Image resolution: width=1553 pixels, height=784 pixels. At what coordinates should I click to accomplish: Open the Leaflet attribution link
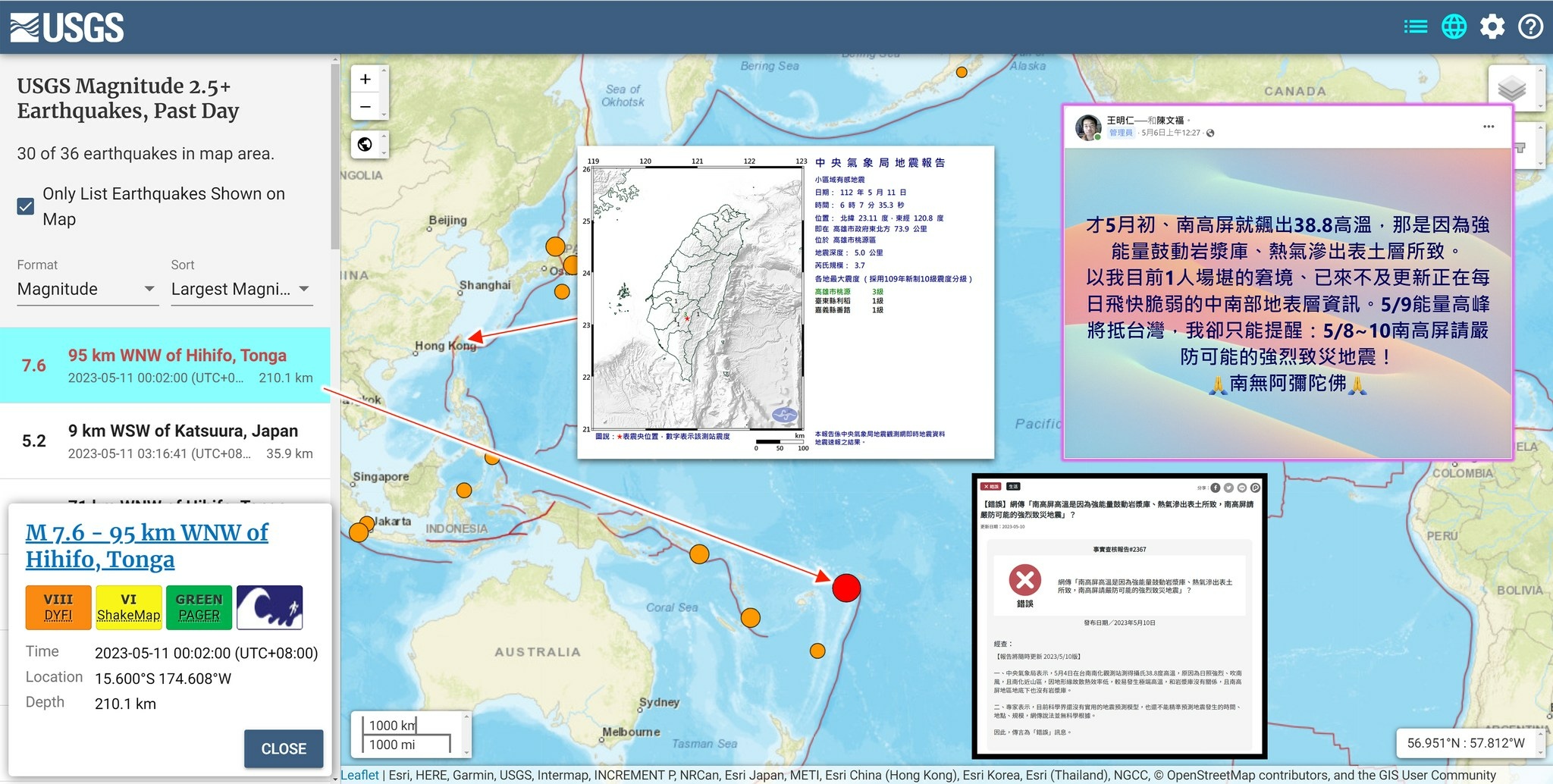(x=360, y=775)
